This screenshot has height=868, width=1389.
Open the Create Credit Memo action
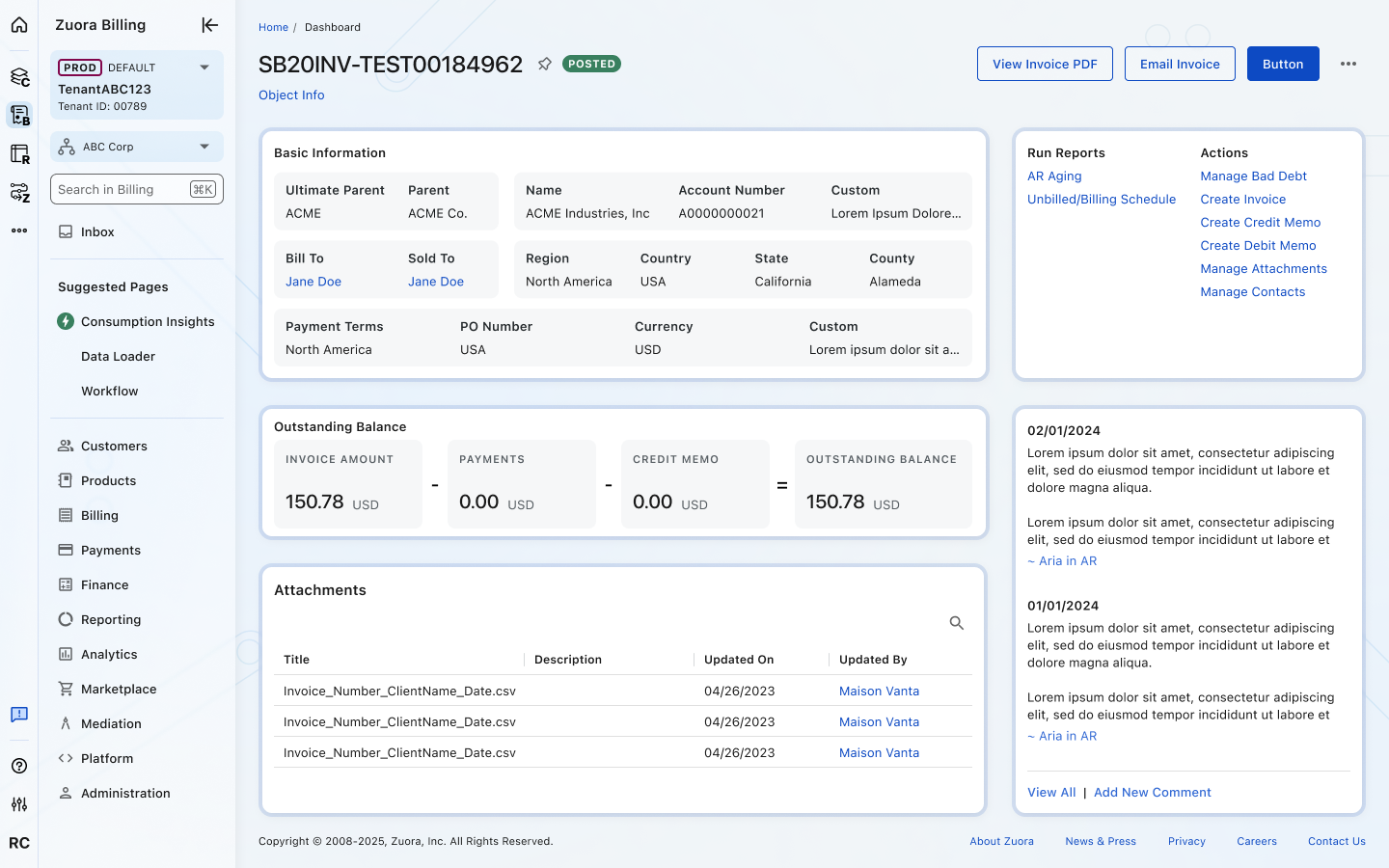point(1260,223)
